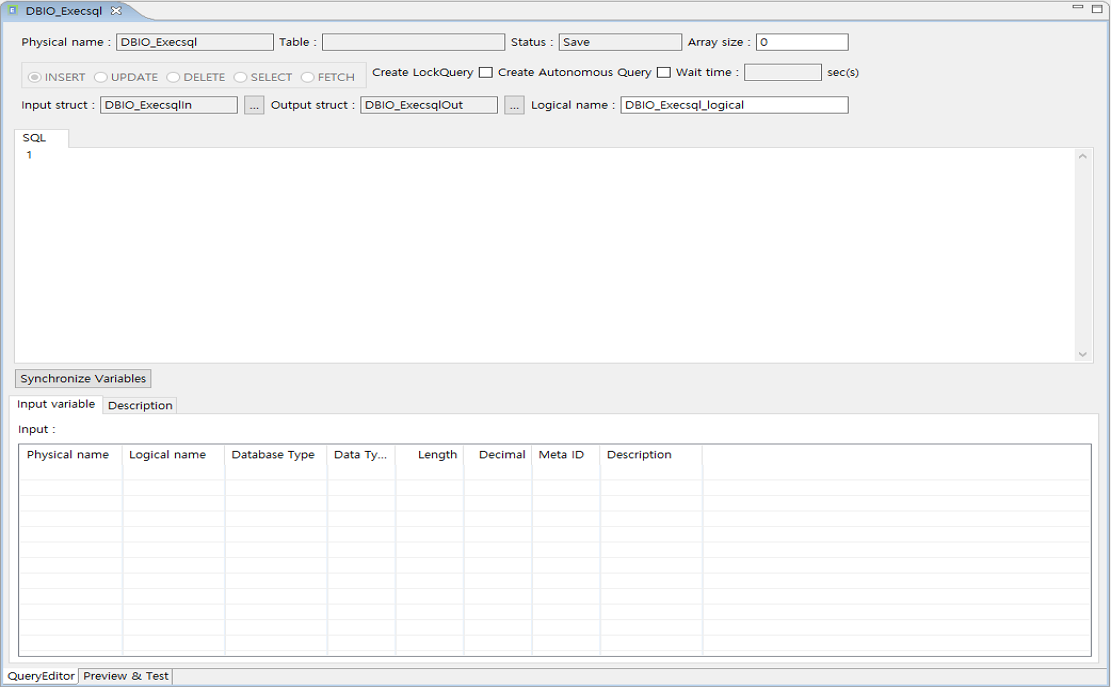Click the Wait time input field
1111x687 pixels.
click(x=782, y=72)
